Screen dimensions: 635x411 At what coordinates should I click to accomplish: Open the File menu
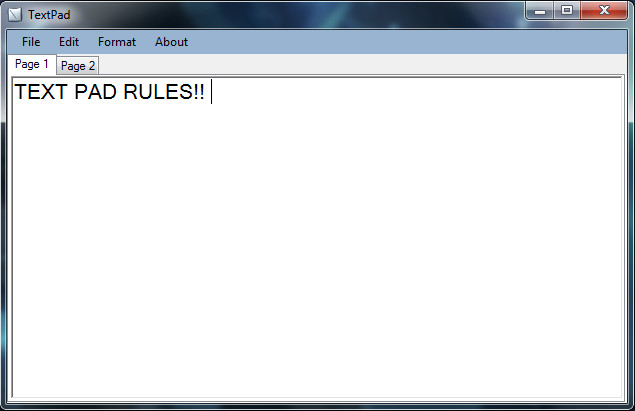(x=31, y=42)
